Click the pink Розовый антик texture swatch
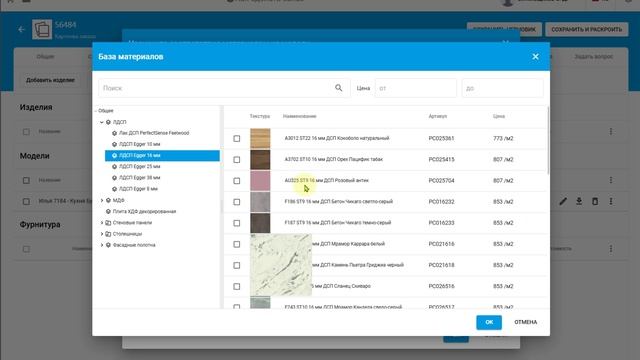 [x=260, y=181]
